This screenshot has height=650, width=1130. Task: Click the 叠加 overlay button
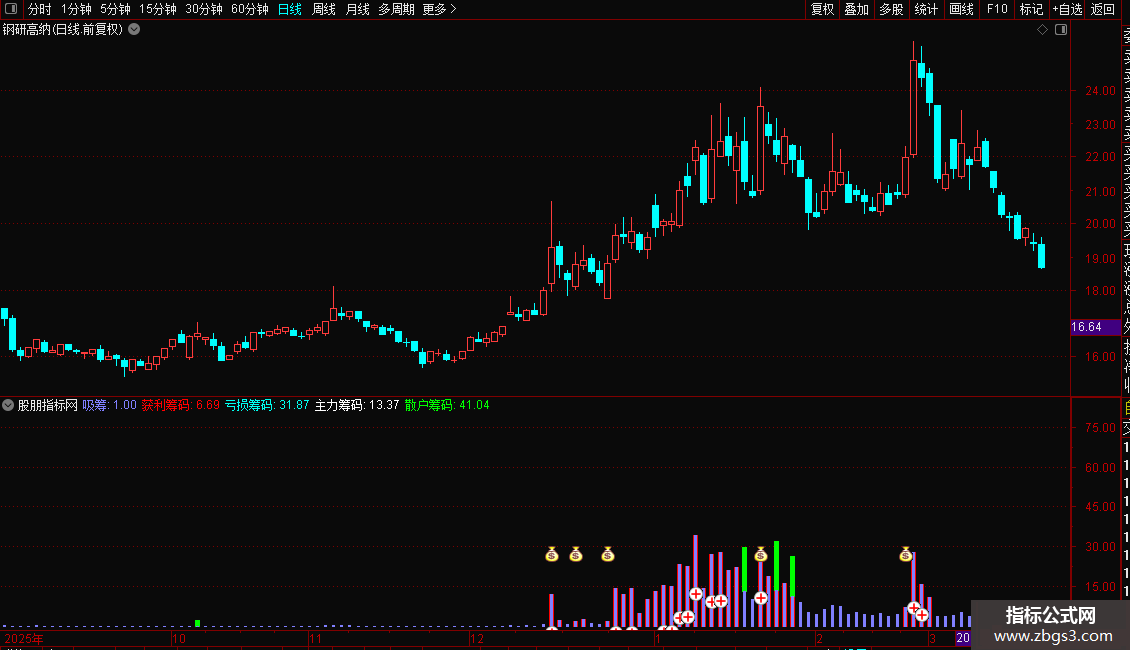tap(857, 9)
